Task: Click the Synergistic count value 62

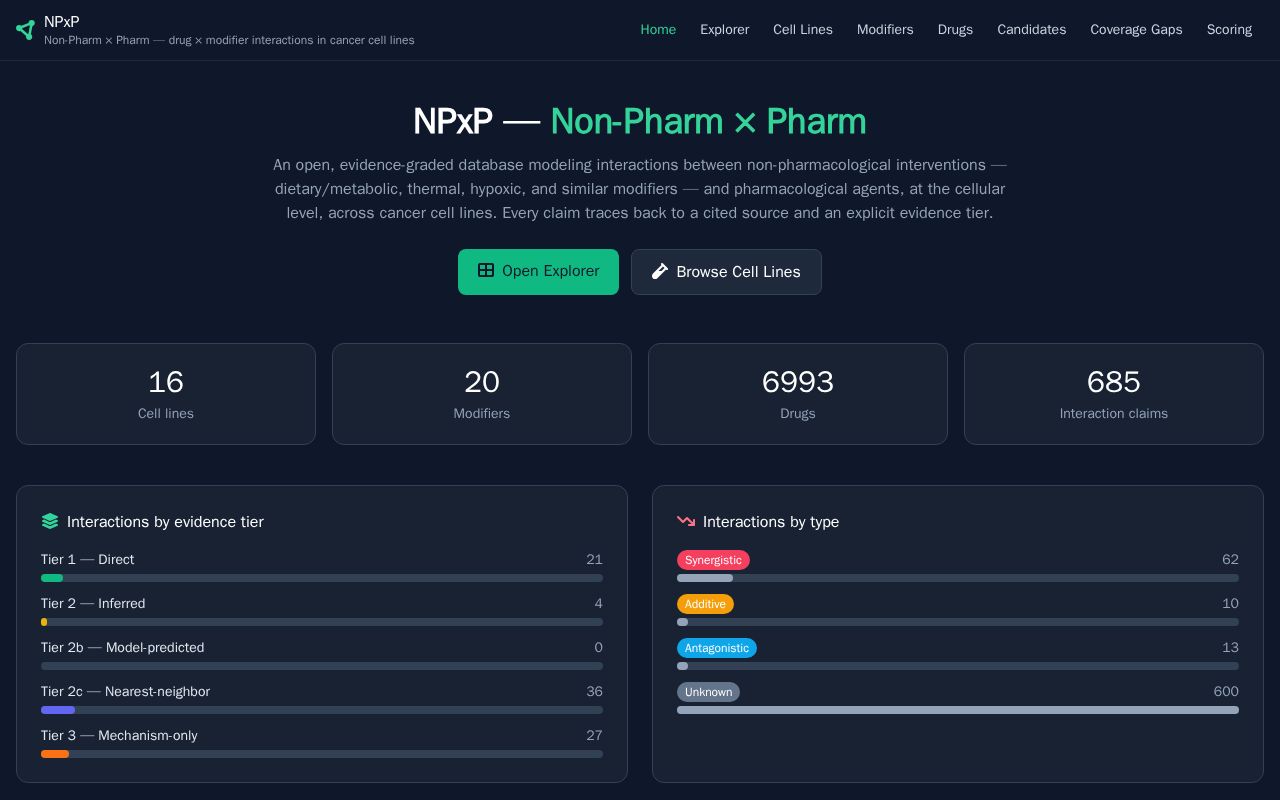Action: (x=1230, y=560)
